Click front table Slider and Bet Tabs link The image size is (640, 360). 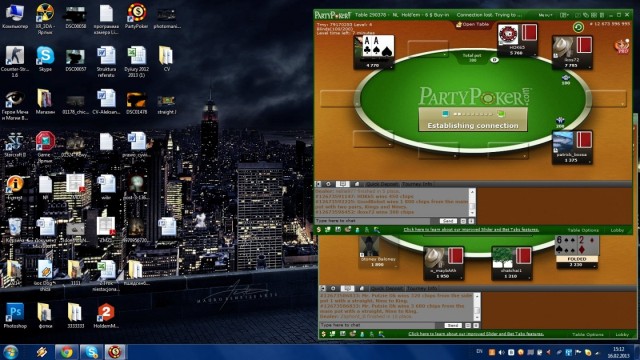(471, 230)
